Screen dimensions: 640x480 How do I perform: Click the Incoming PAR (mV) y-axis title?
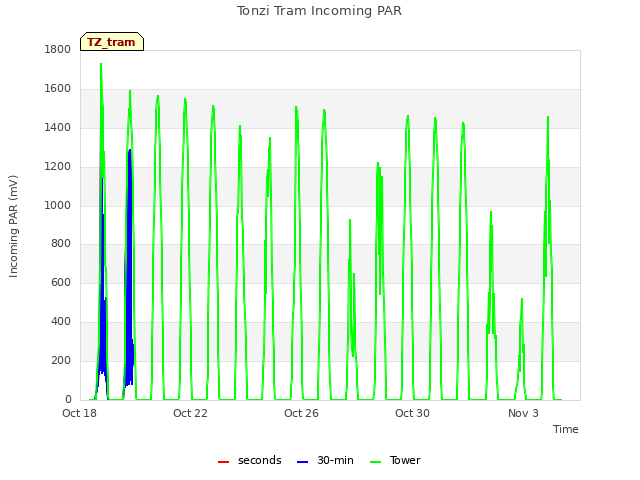pyautogui.click(x=13, y=227)
